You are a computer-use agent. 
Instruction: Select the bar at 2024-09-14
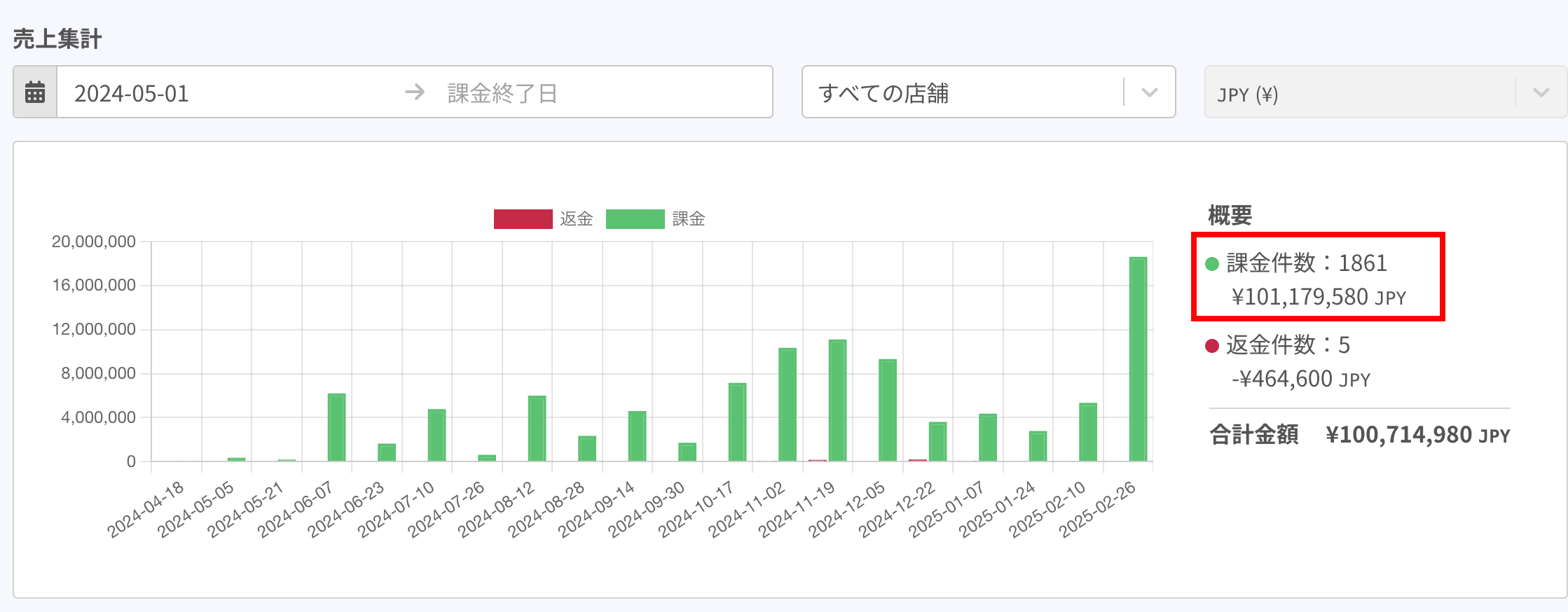tap(637, 436)
